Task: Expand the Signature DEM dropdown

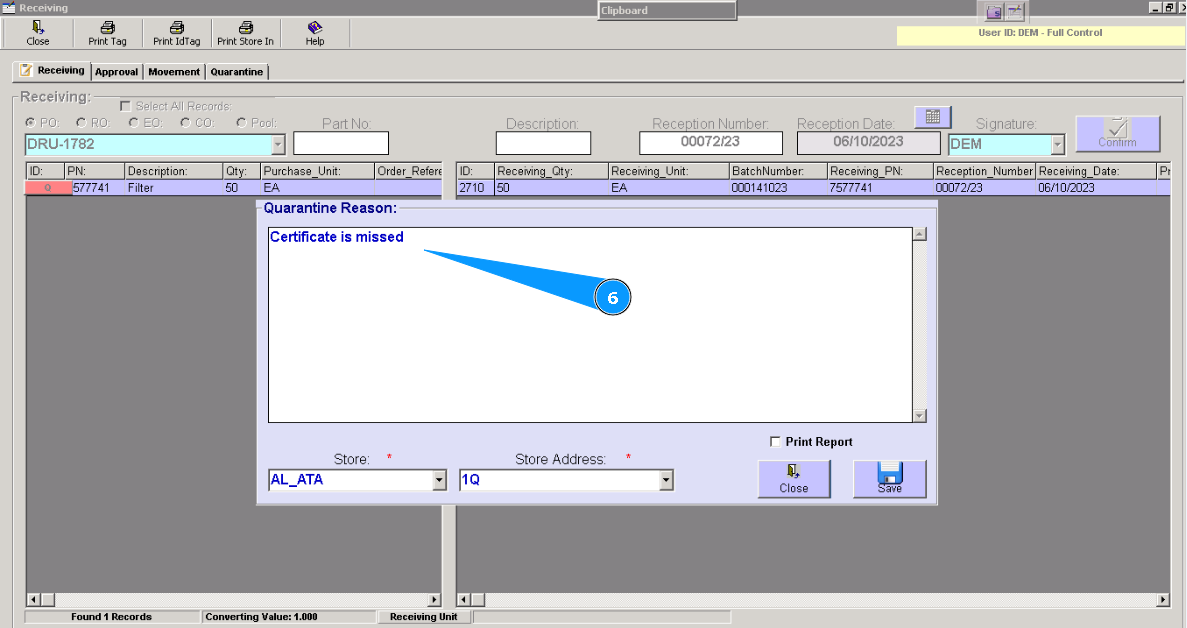Action: (x=1058, y=145)
